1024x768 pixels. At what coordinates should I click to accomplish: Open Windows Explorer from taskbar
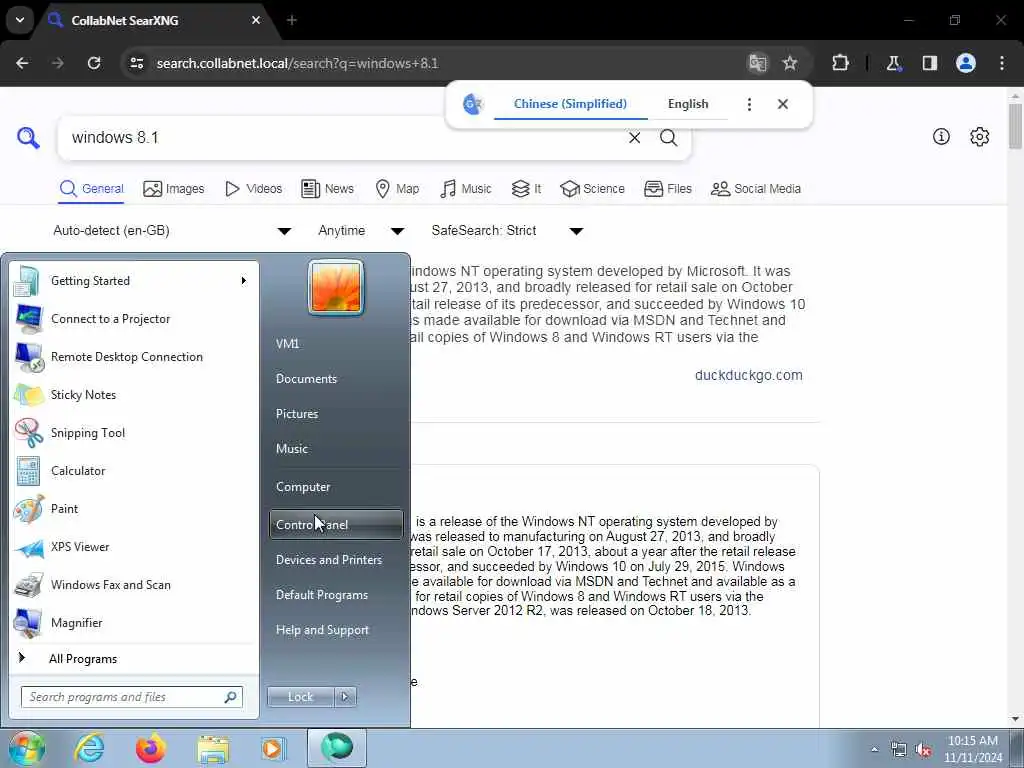click(213, 749)
